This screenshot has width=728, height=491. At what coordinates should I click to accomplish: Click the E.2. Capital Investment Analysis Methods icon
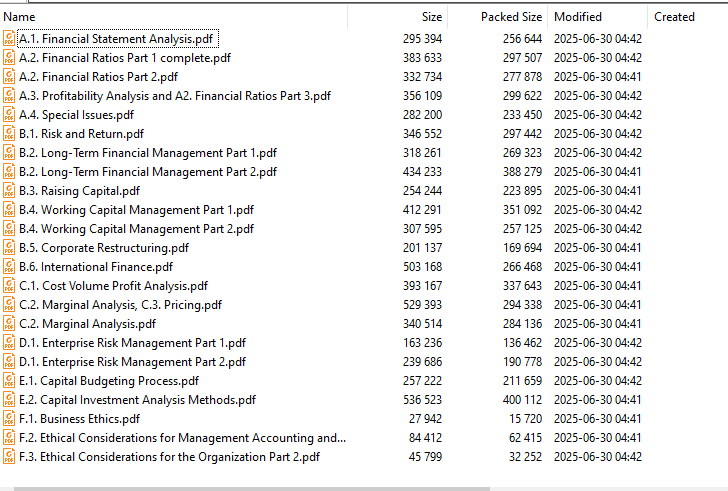click(9, 400)
